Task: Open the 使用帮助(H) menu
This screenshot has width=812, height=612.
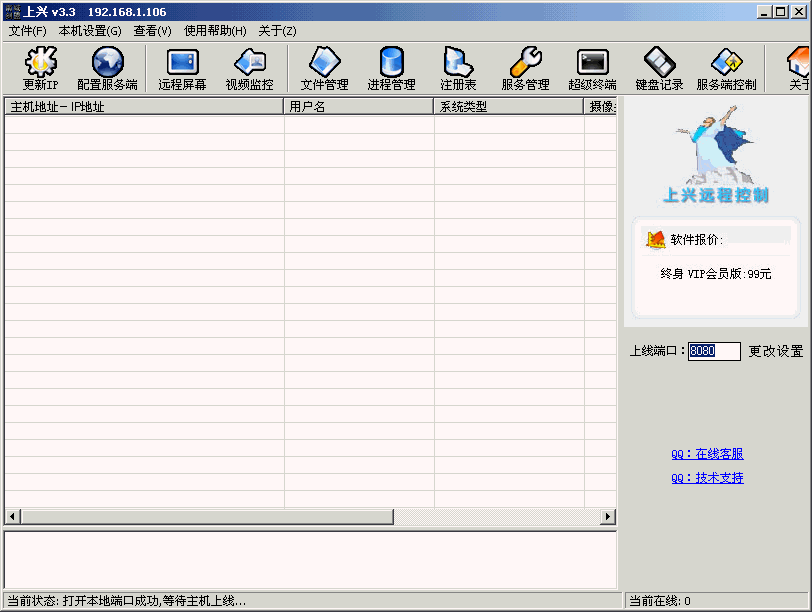Action: 215,31
